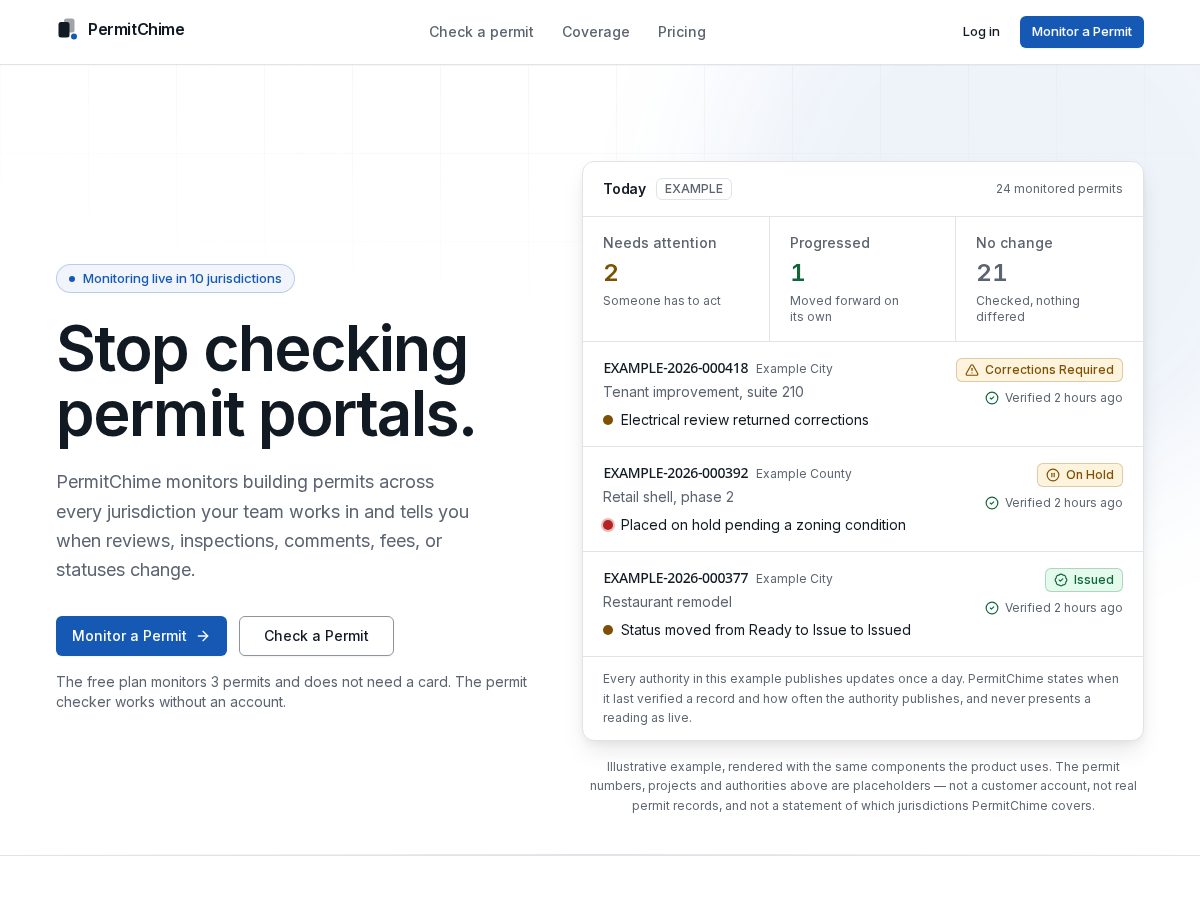Viewport: 1200px width, 900px height.
Task: Click Log in
Action: coord(981,32)
